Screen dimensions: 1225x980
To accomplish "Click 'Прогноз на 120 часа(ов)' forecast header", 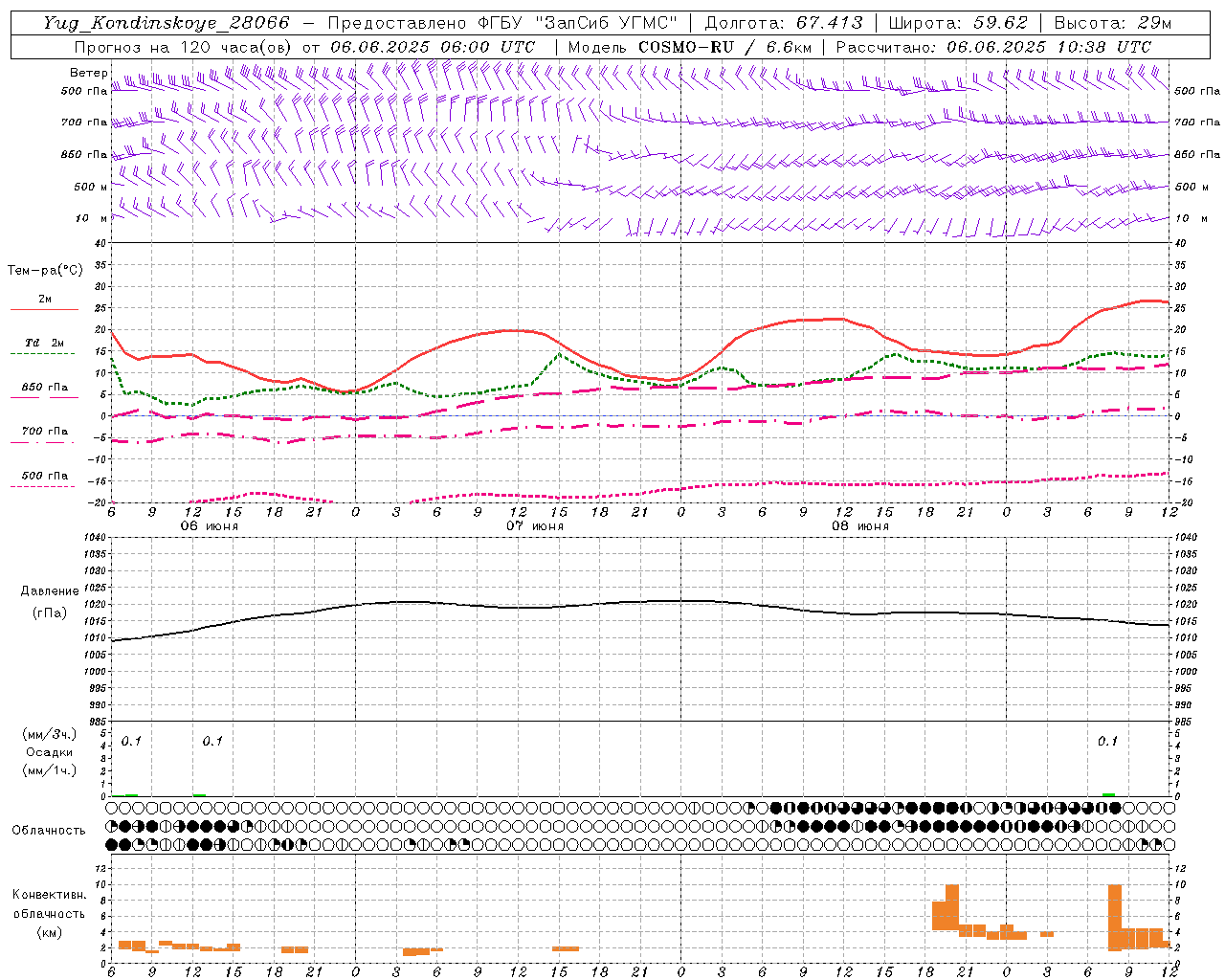I will click(184, 47).
